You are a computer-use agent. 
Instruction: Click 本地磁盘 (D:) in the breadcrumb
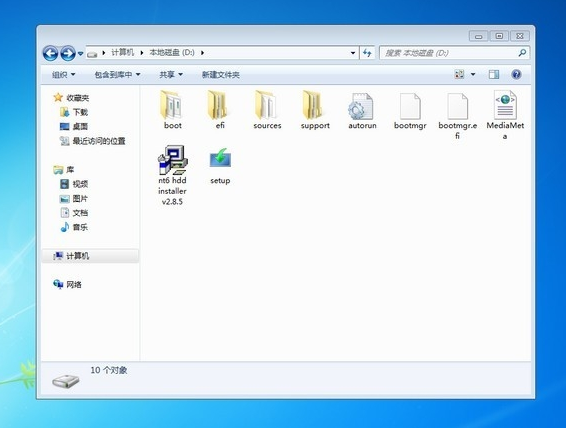(x=172, y=53)
